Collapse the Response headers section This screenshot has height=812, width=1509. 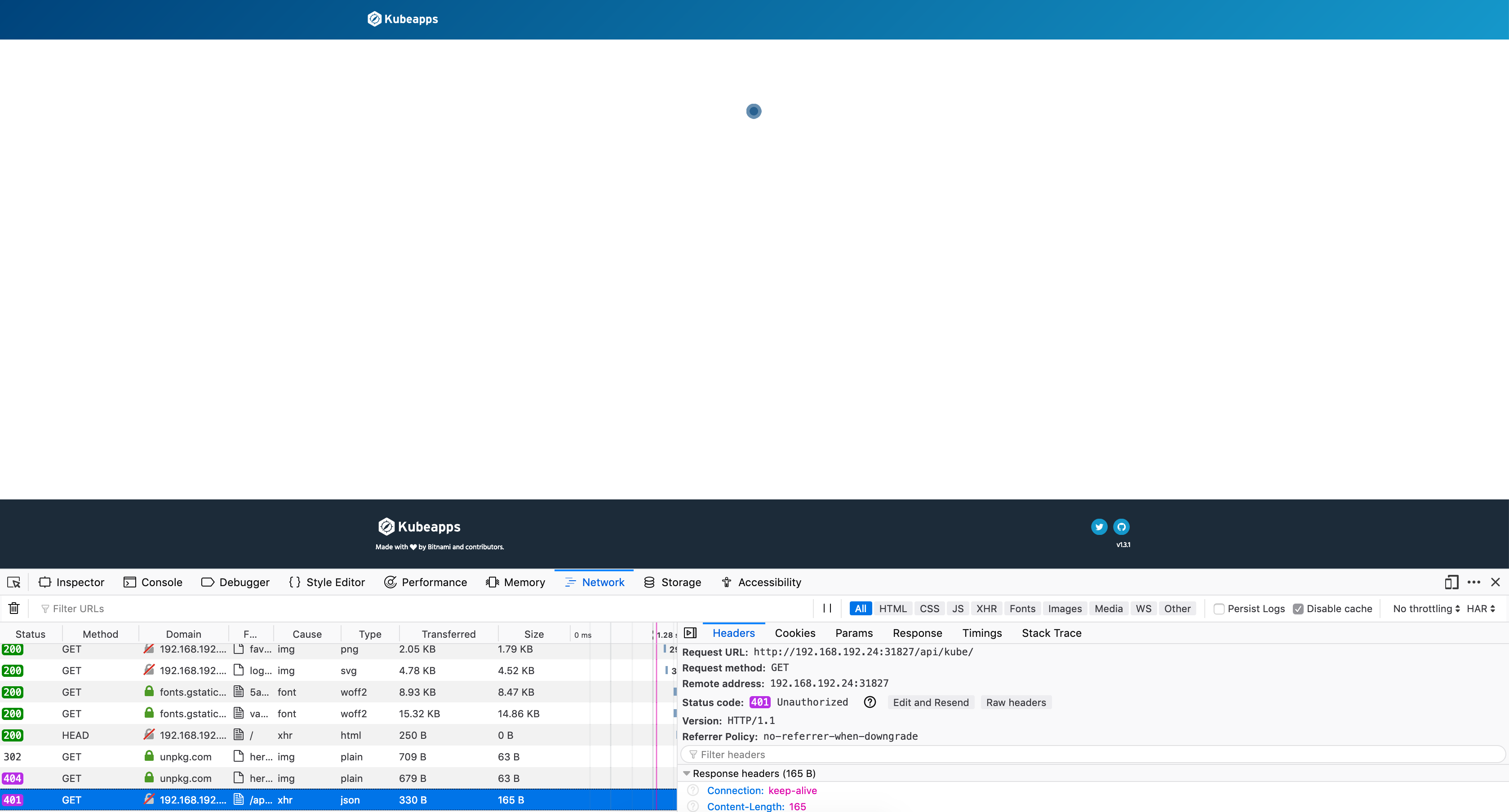[687, 773]
